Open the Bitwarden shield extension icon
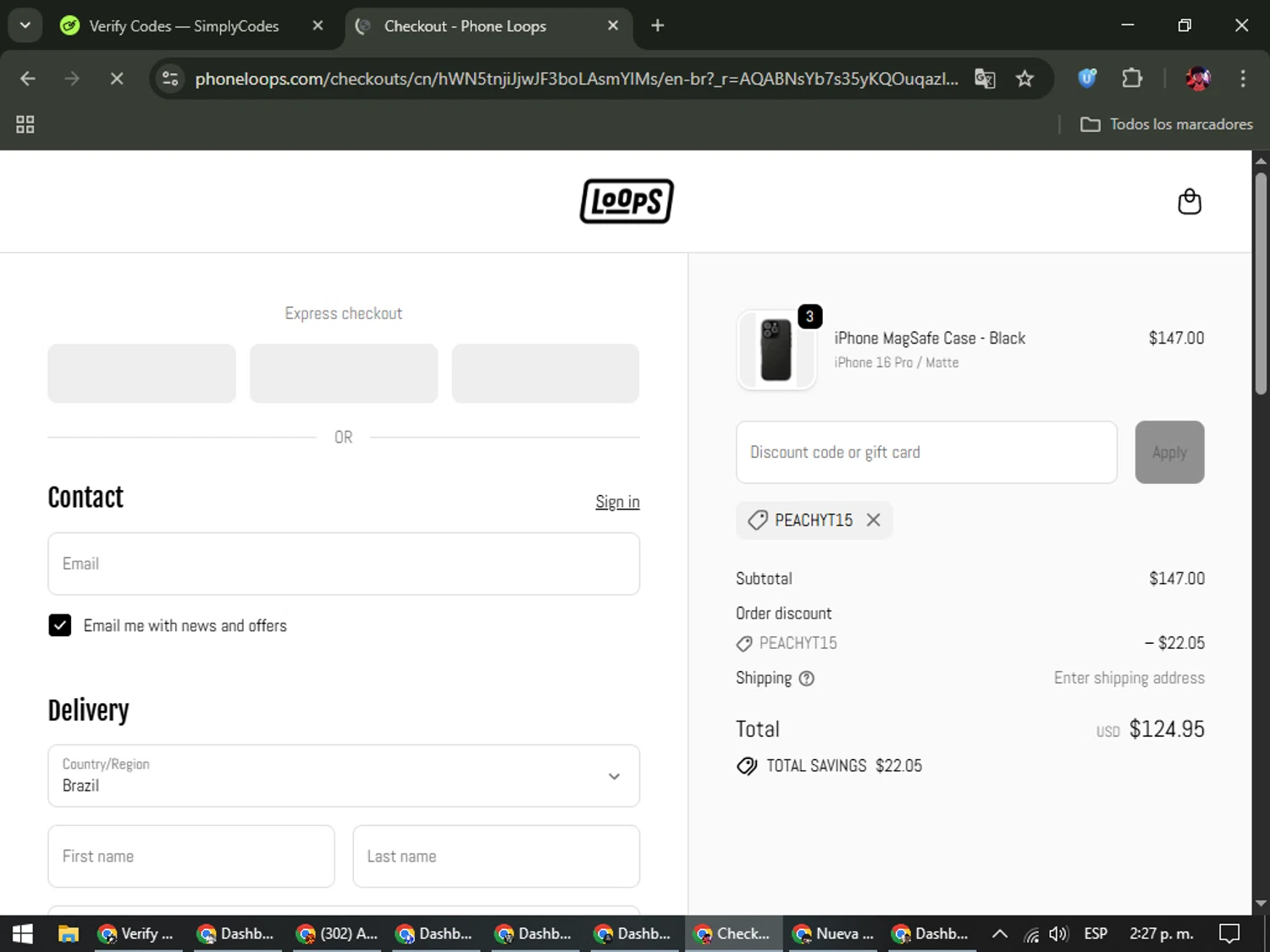 [1088, 79]
